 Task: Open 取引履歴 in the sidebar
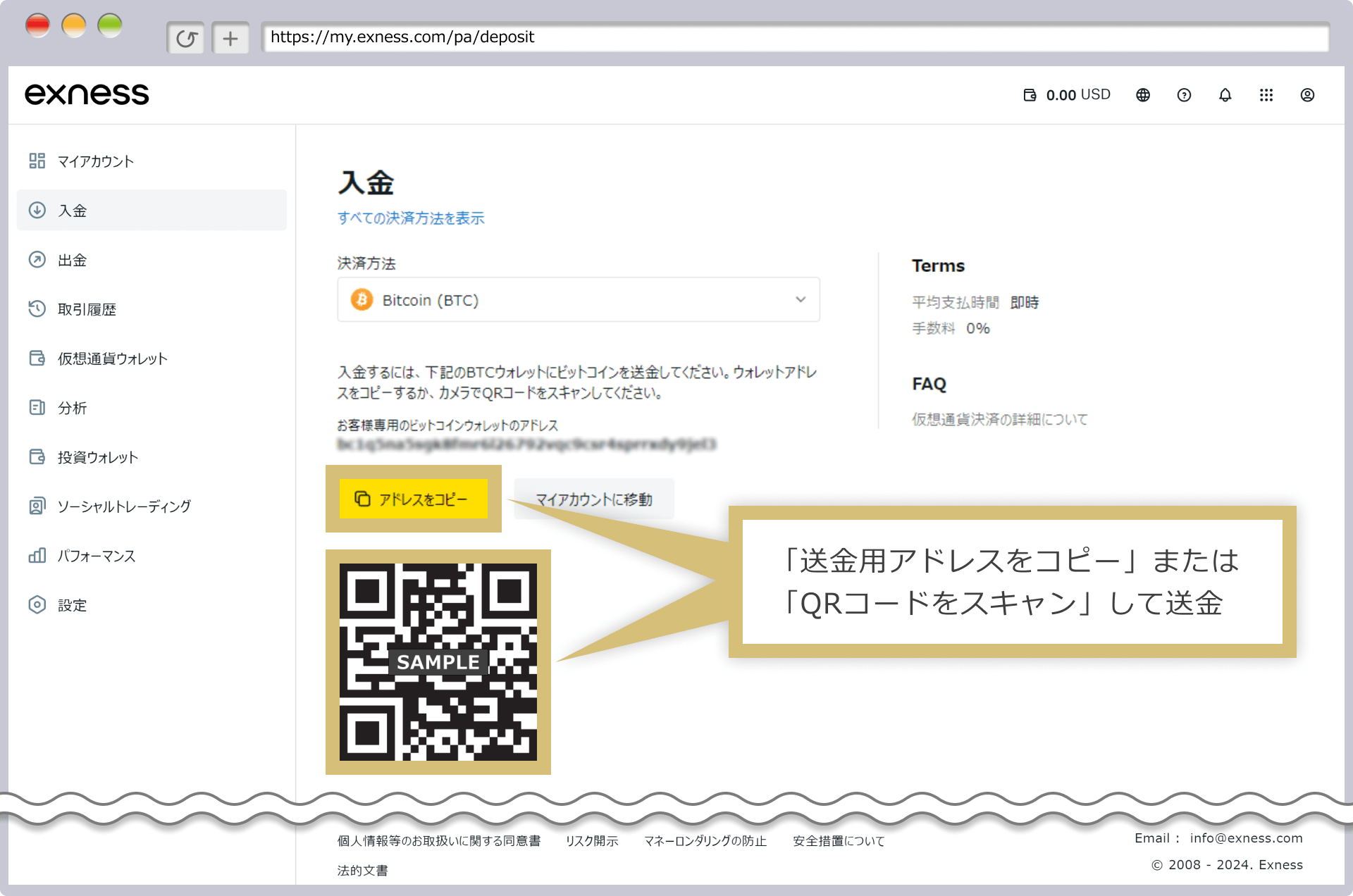tap(152, 309)
